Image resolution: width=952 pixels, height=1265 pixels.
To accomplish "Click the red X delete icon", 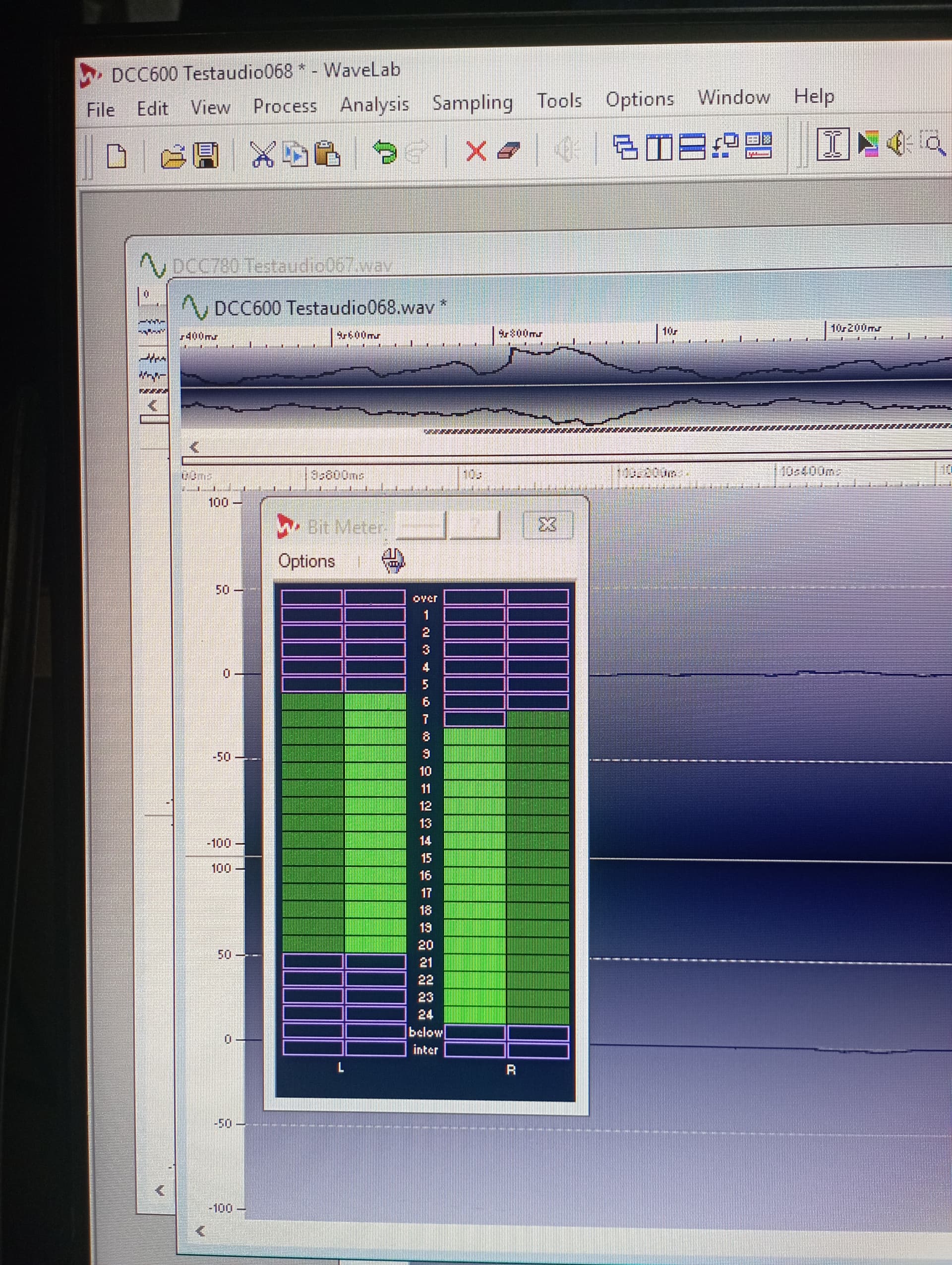I will (476, 151).
